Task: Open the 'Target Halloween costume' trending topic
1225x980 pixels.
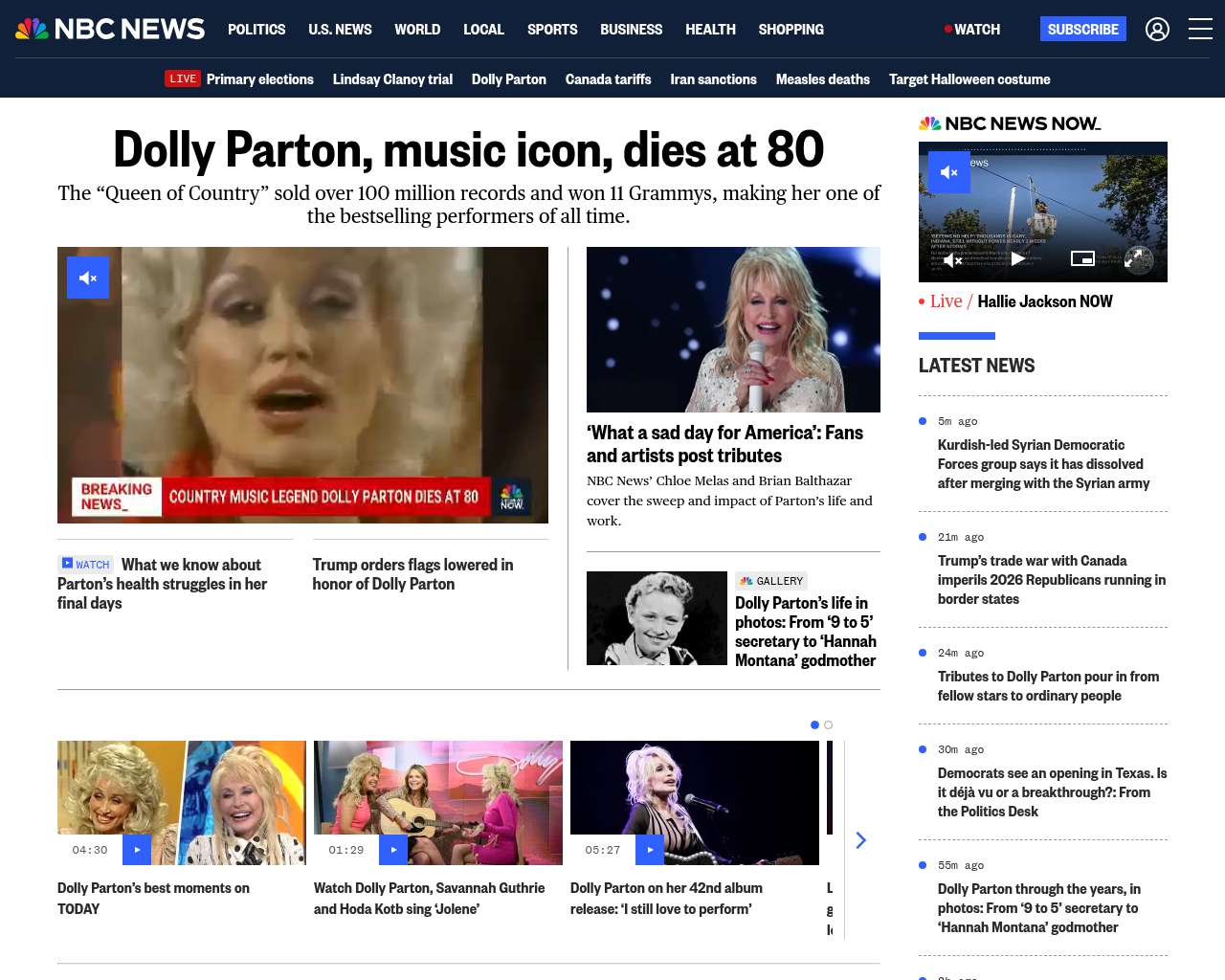Action: [x=969, y=79]
